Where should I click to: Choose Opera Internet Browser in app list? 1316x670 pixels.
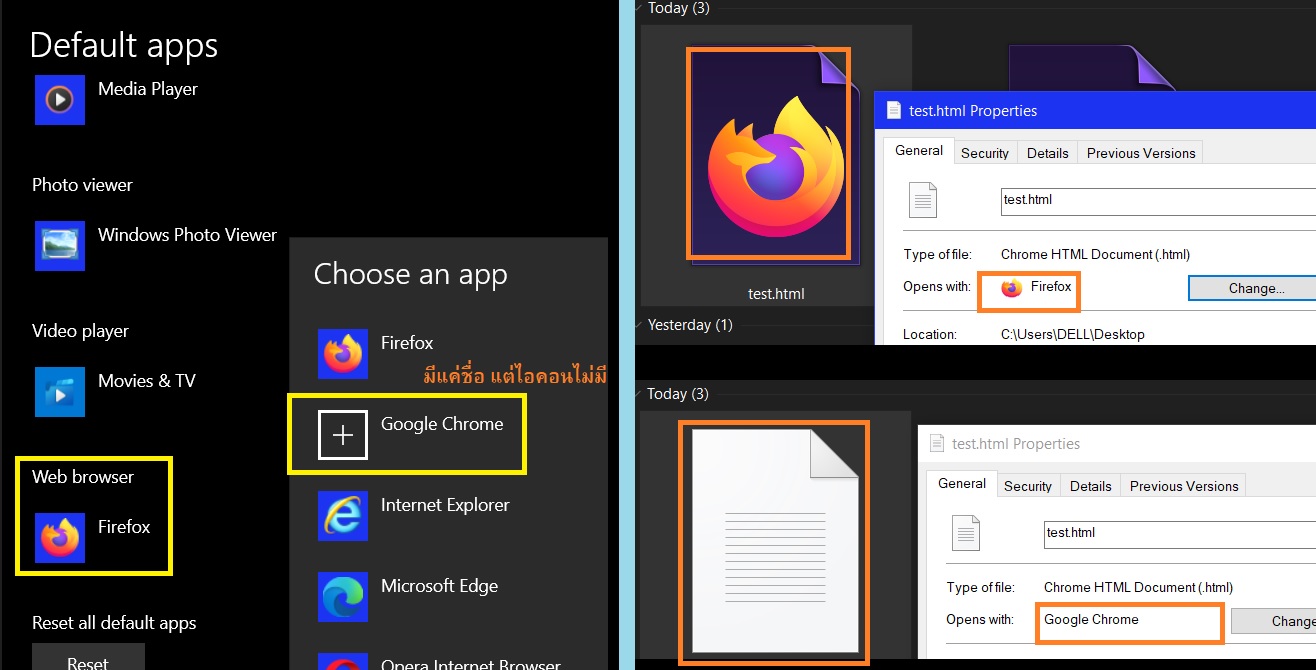[x=471, y=663]
